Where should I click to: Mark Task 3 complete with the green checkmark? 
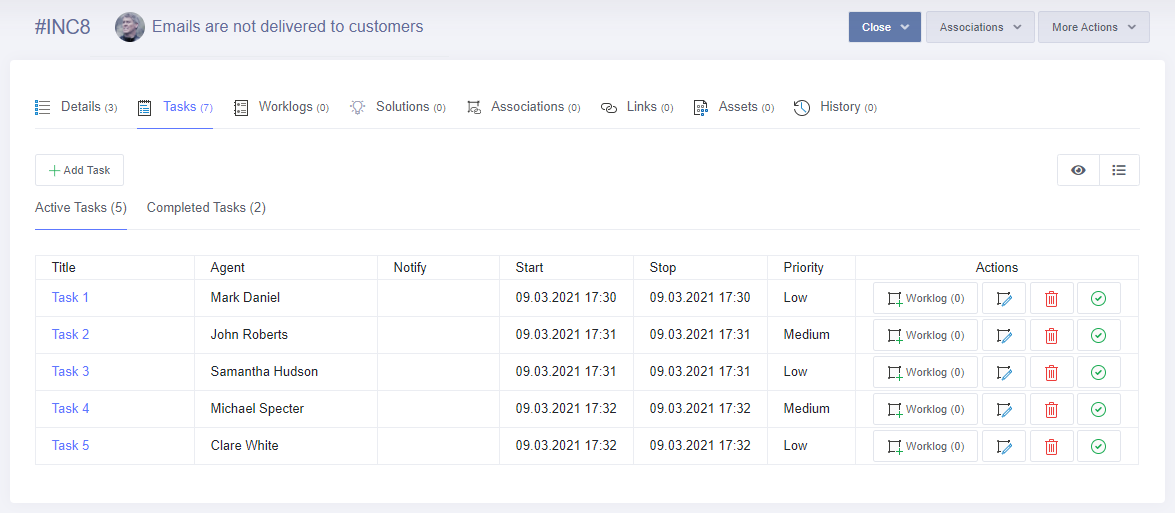pyautogui.click(x=1098, y=372)
